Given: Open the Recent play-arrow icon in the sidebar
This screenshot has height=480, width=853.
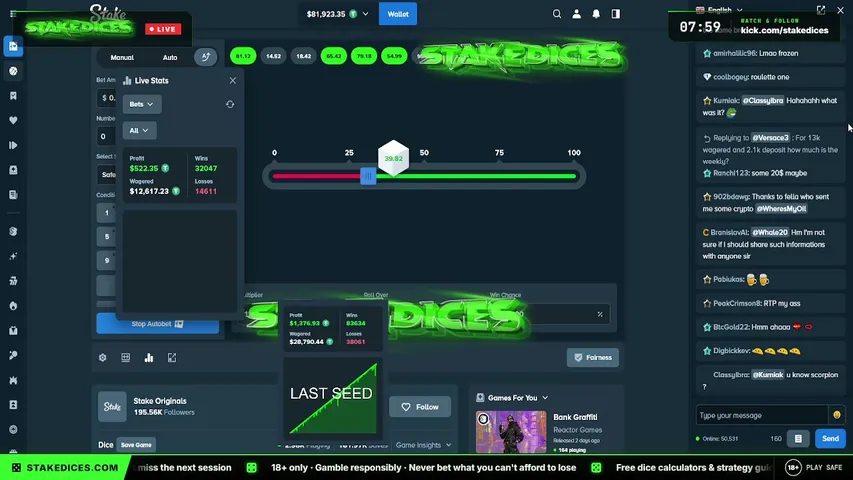Looking at the screenshot, I should tap(13, 145).
